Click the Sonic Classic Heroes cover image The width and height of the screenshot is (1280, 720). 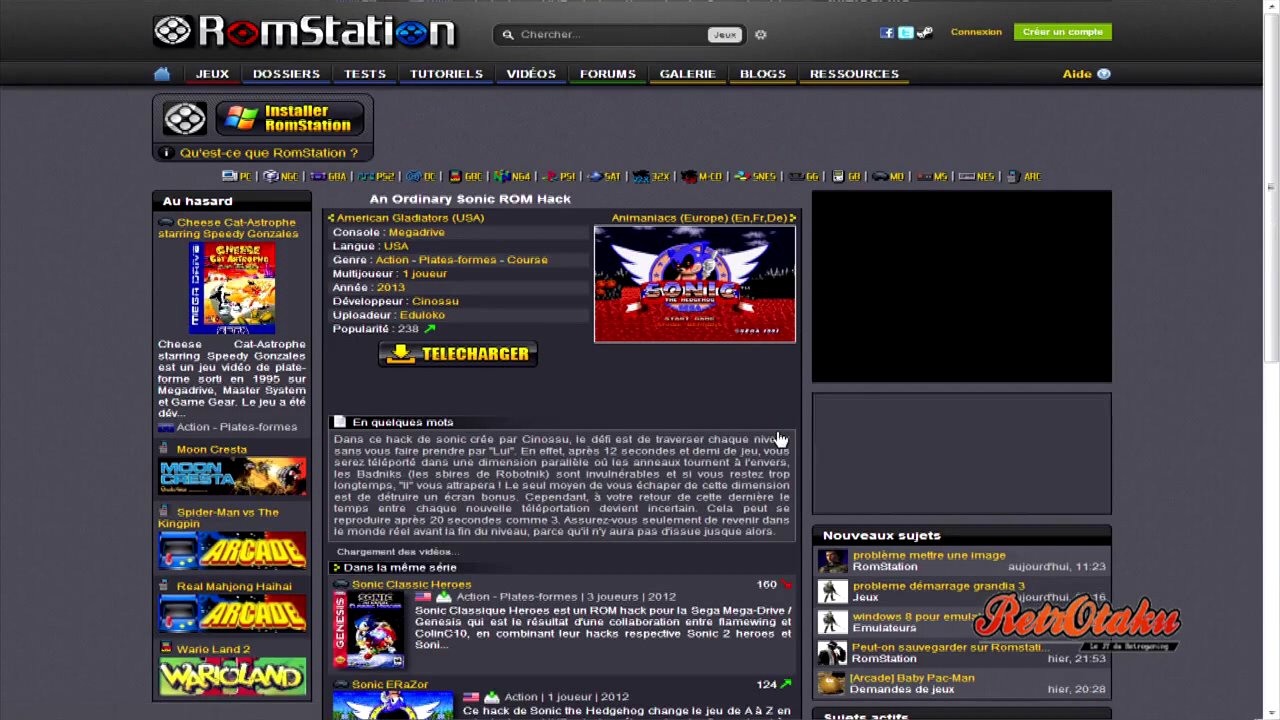pos(369,630)
